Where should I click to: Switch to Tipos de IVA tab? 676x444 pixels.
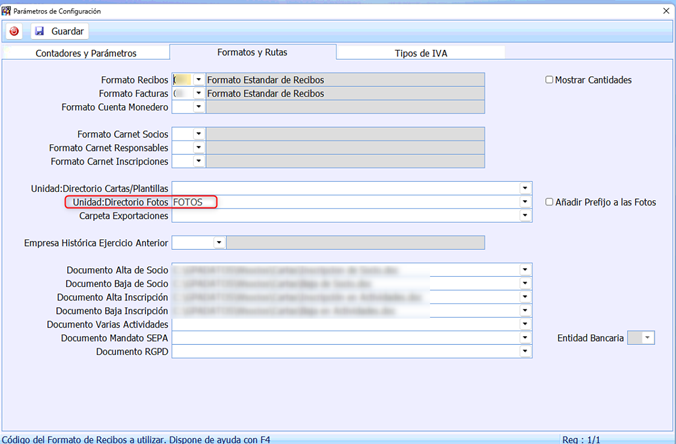419,53
